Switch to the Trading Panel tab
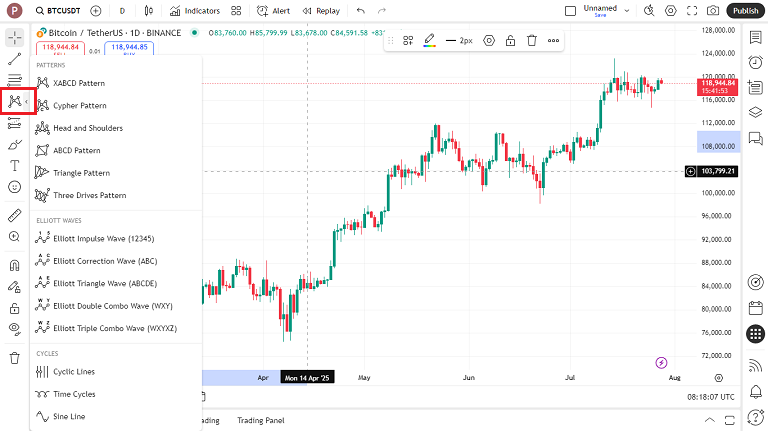This screenshot has width=768, height=431. coord(260,420)
